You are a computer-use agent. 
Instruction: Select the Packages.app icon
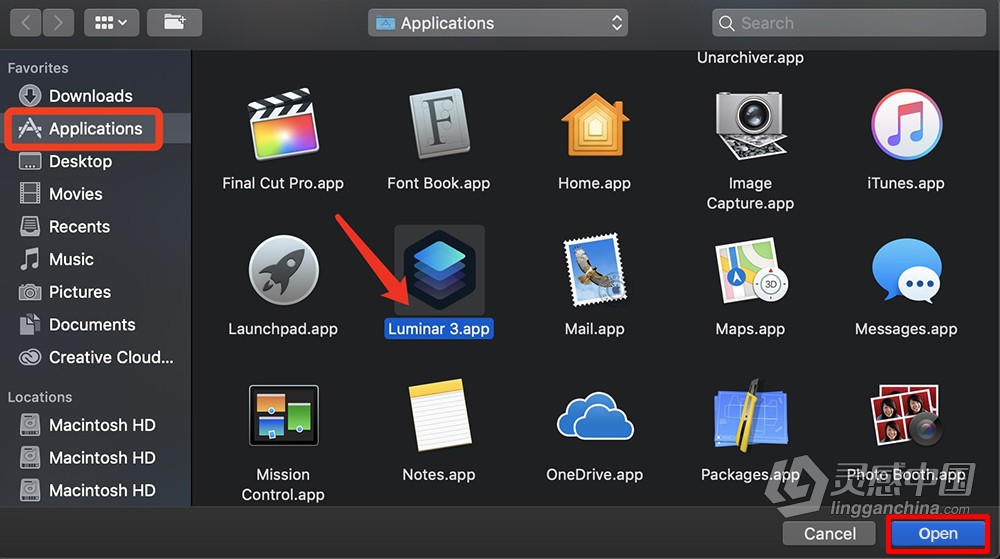tap(750, 414)
